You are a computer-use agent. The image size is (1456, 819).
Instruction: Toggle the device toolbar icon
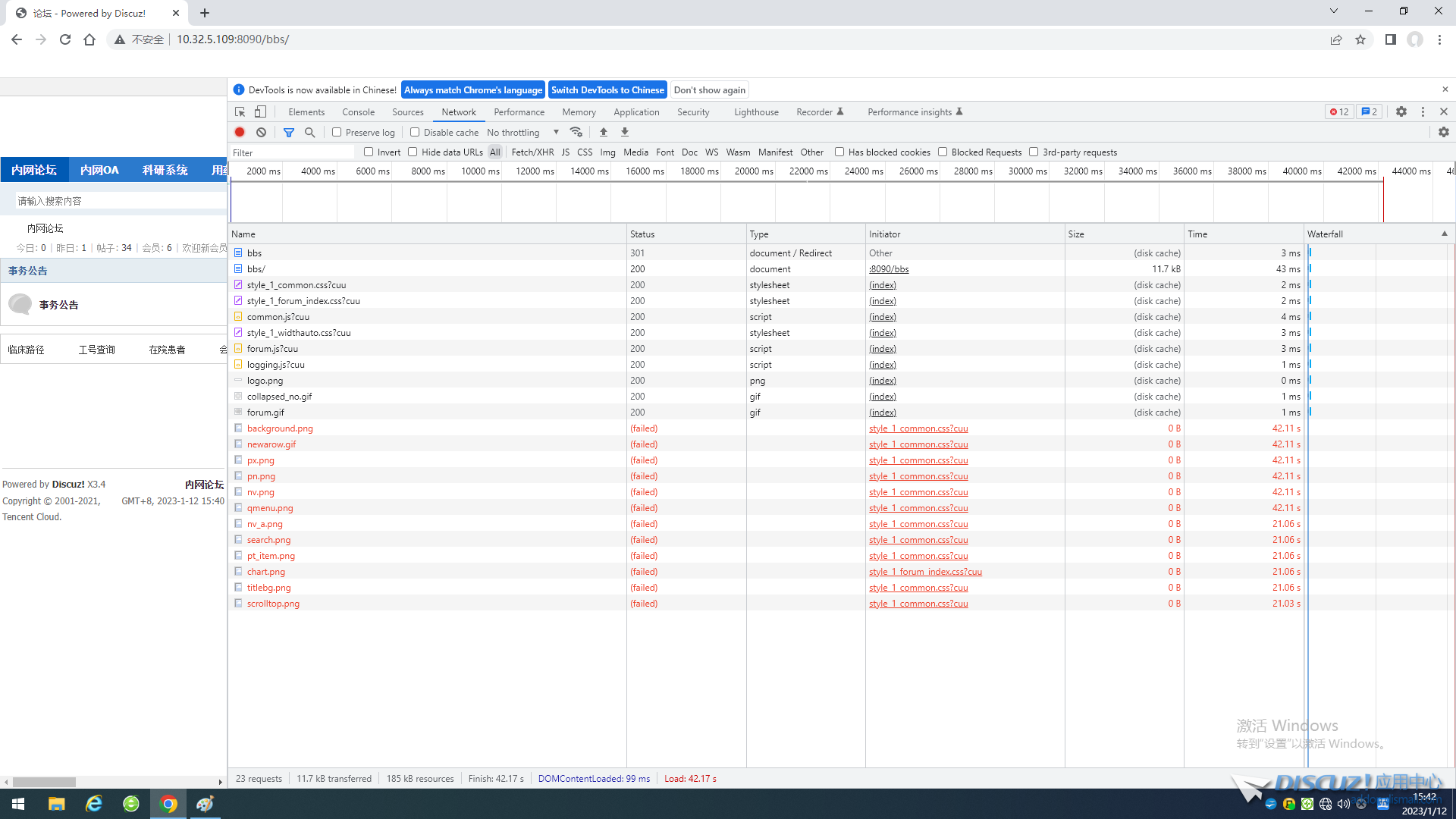[x=260, y=112]
